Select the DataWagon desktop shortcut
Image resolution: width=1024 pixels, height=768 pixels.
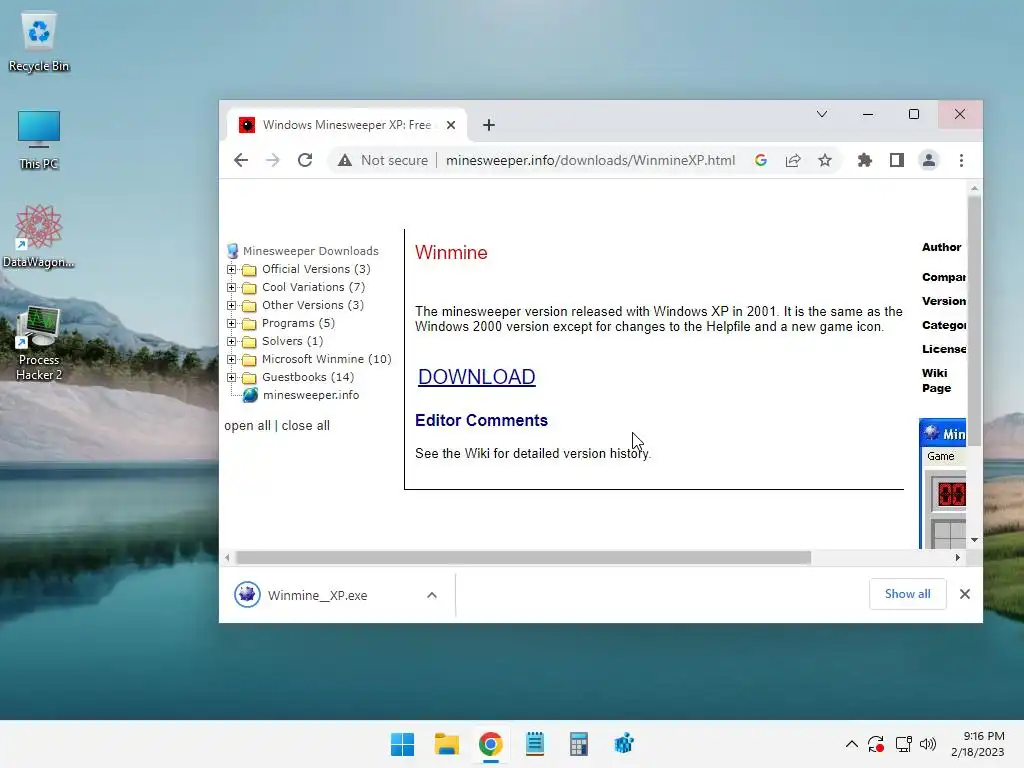39,236
